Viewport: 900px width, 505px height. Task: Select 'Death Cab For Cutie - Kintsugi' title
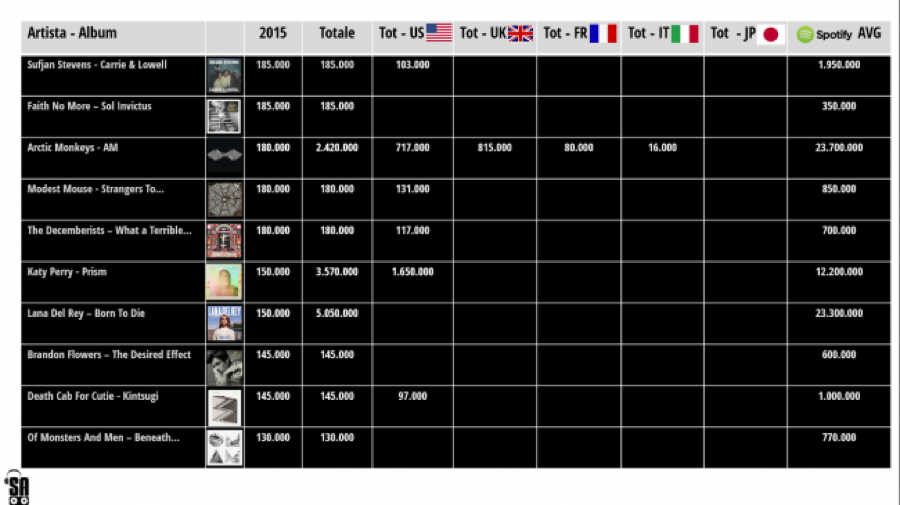point(92,396)
